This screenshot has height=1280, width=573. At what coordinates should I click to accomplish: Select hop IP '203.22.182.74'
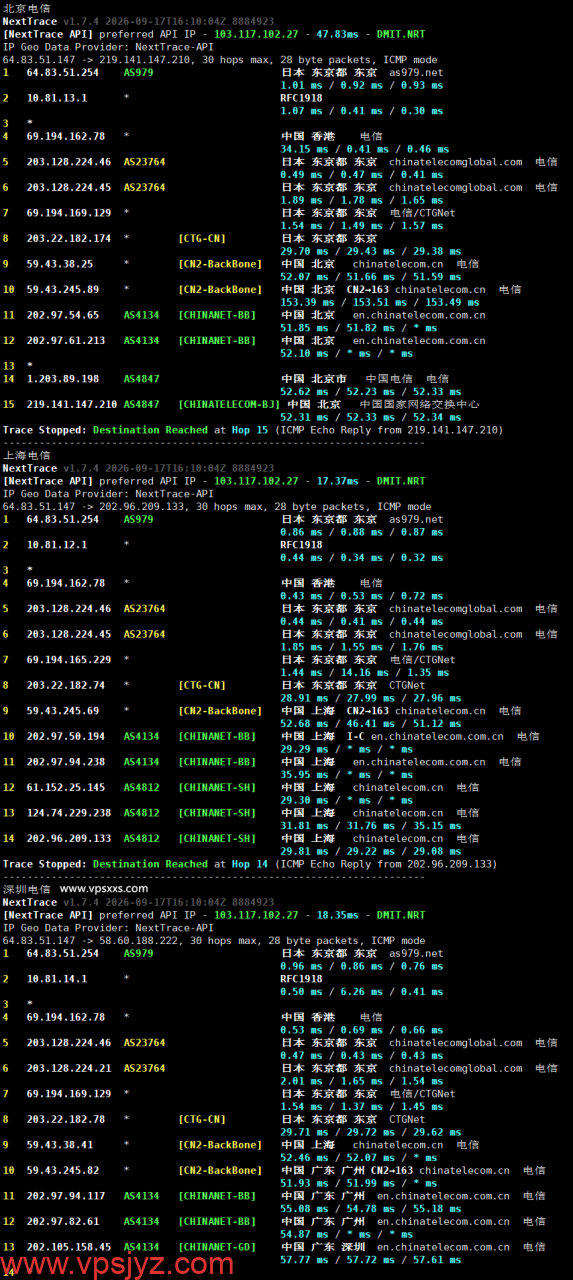66,685
